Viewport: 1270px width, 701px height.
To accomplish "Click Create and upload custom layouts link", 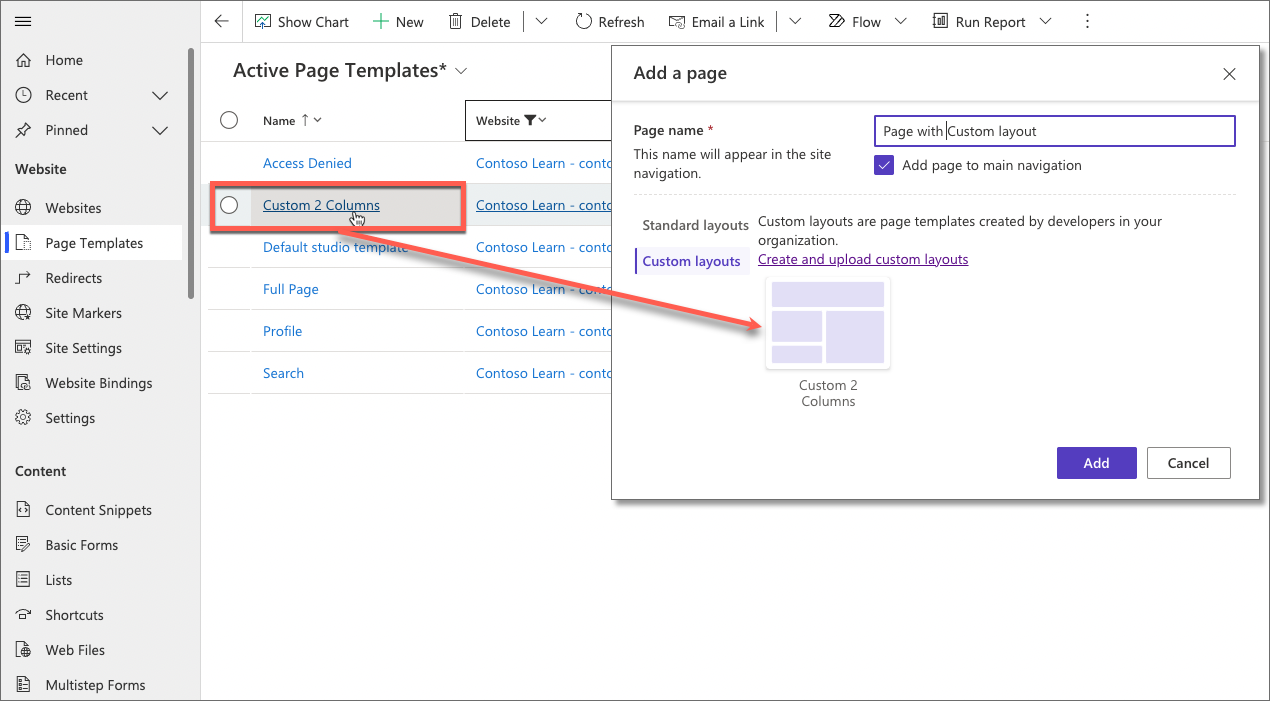I will pyautogui.click(x=862, y=258).
